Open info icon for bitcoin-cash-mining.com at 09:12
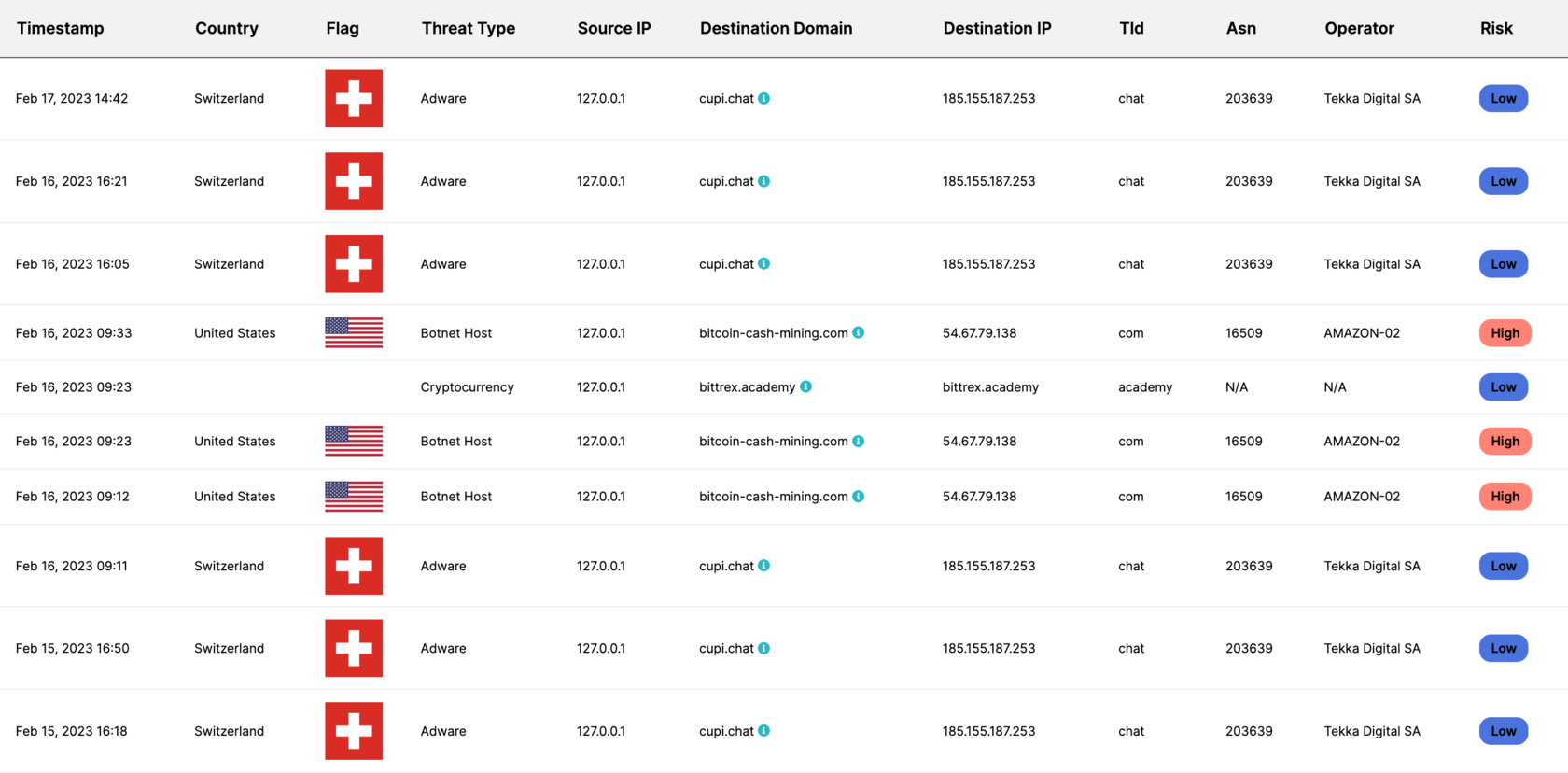1568x773 pixels. click(858, 496)
